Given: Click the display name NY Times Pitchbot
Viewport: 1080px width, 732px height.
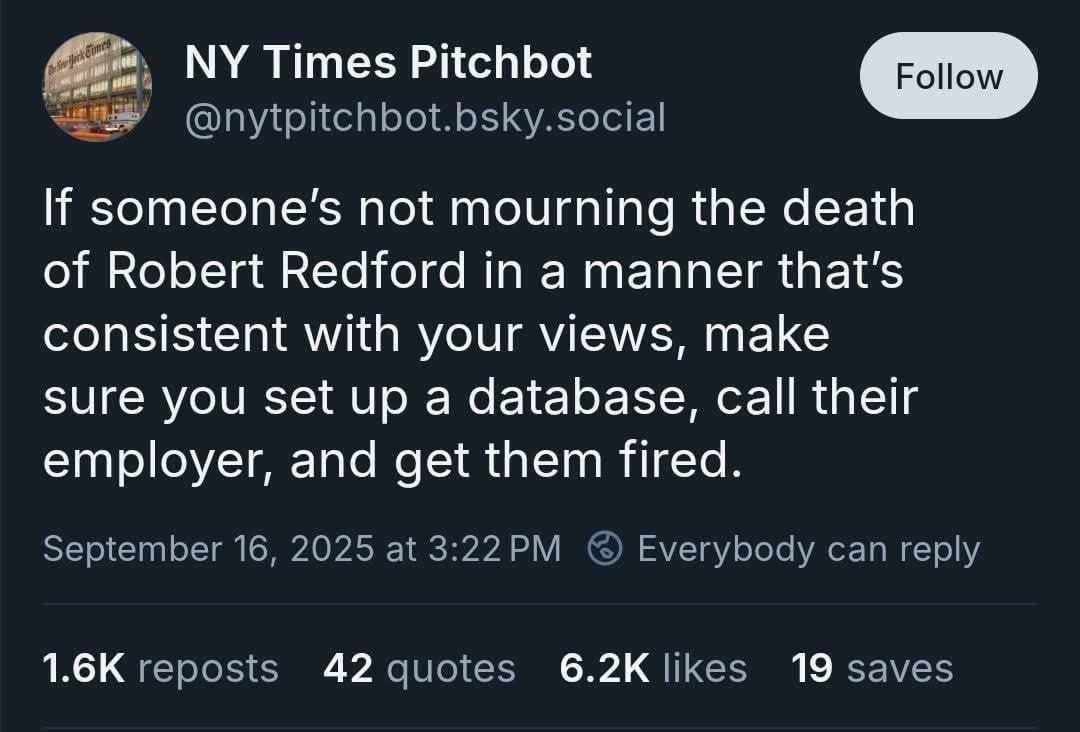Looking at the screenshot, I should [388, 62].
